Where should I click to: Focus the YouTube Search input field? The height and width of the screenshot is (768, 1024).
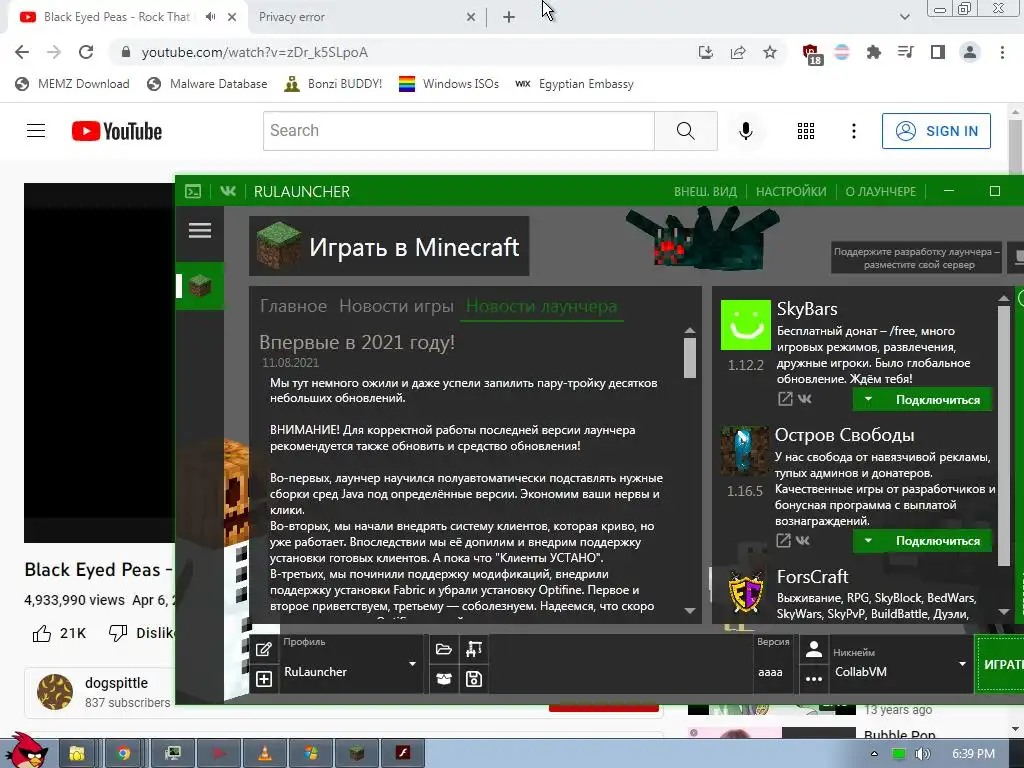click(458, 131)
